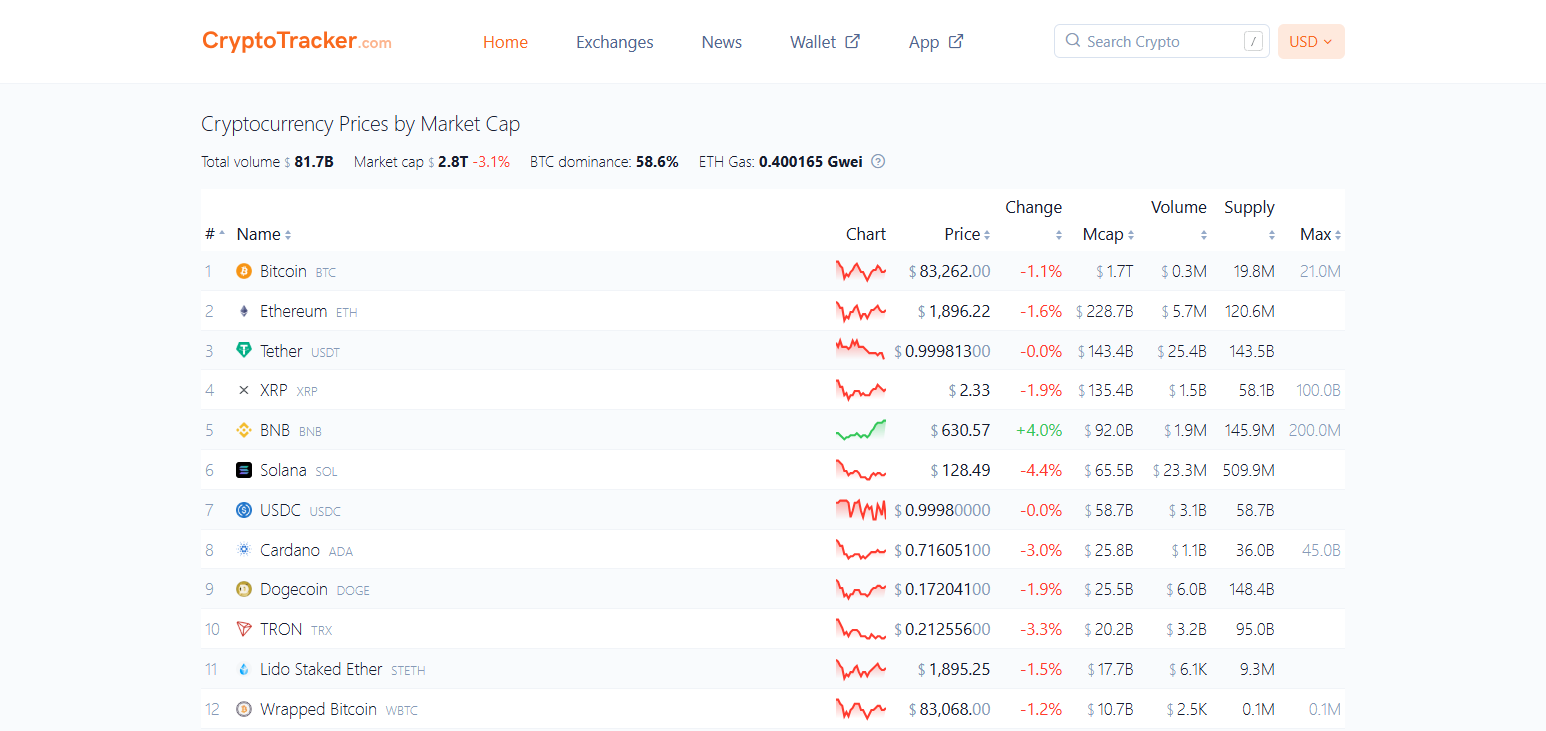Open the Bitcoin coin detail link

click(x=283, y=270)
